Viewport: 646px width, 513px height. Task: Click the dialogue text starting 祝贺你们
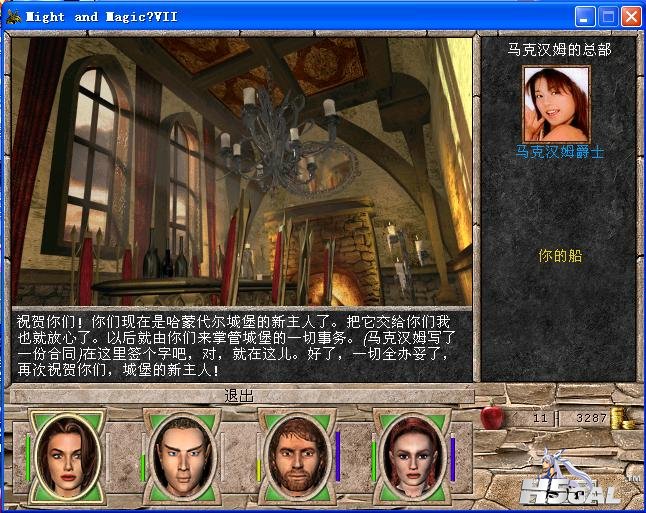point(236,345)
